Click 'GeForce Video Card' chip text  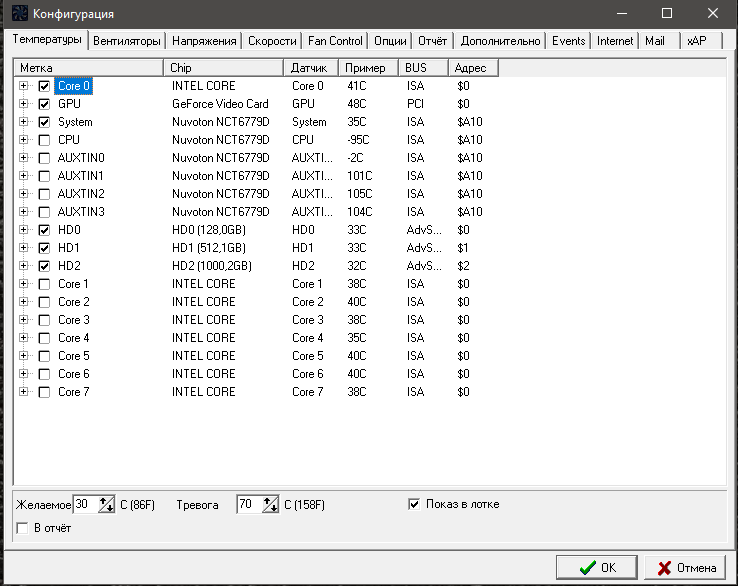point(220,104)
